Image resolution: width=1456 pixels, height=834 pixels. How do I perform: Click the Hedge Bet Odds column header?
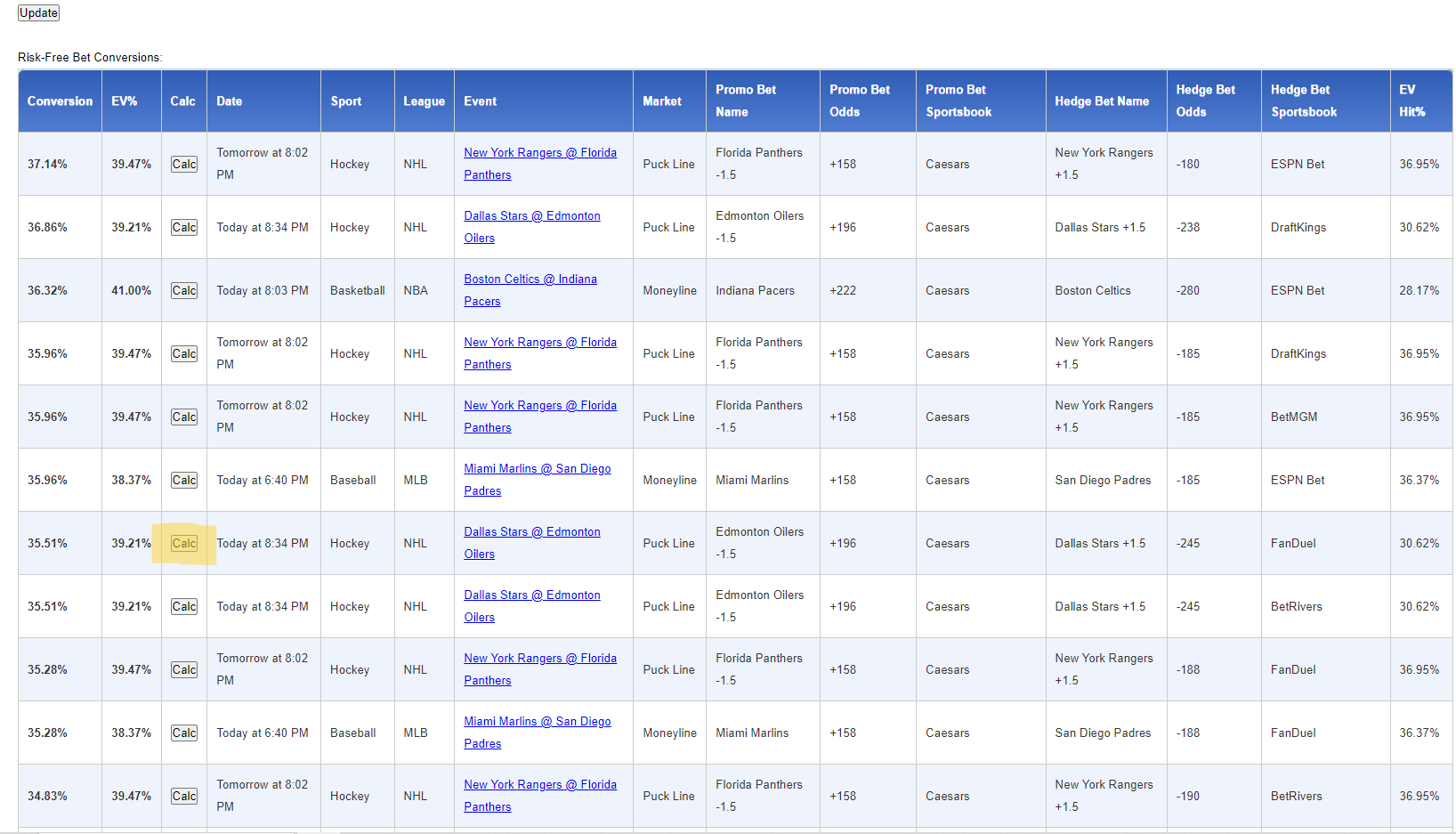click(x=1214, y=101)
